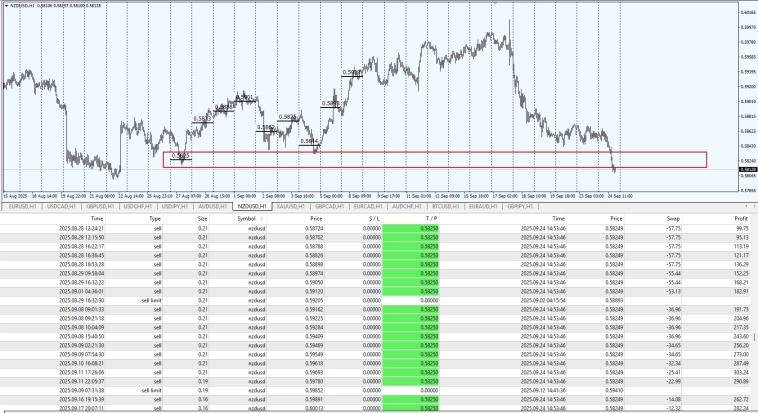Sort history by Type column header
Image resolution: width=758 pixels, height=413 pixels.
[x=134, y=219]
